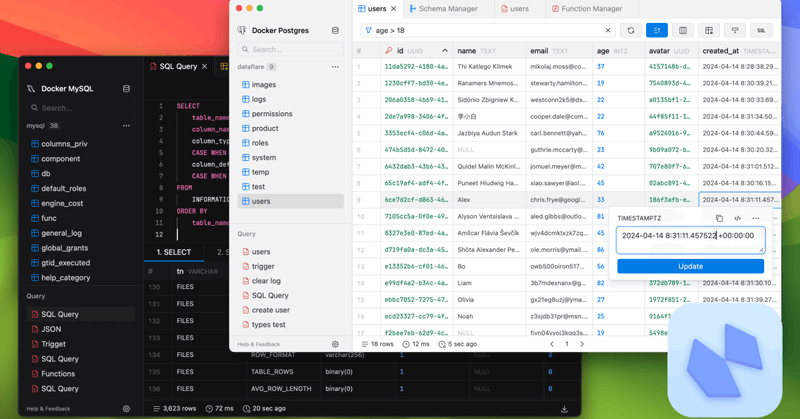Close the users table tab
Viewport: 800px width, 419px height.
click(x=393, y=9)
